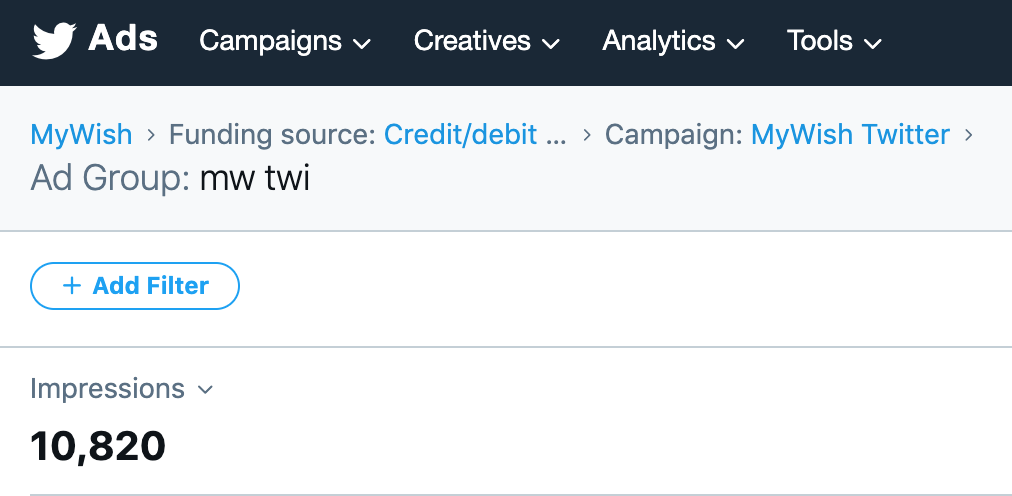Expand the Impressions metric dropdown arrow

click(x=206, y=390)
